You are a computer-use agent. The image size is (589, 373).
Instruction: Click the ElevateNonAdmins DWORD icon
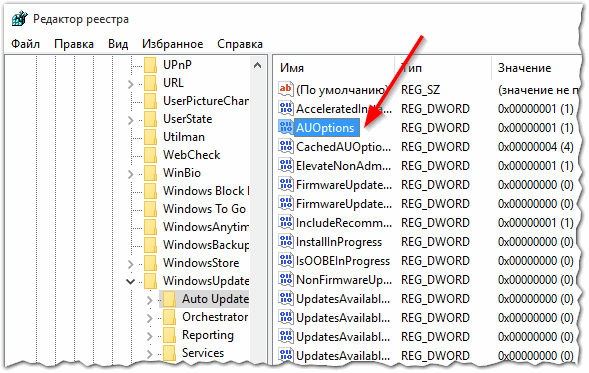click(285, 165)
